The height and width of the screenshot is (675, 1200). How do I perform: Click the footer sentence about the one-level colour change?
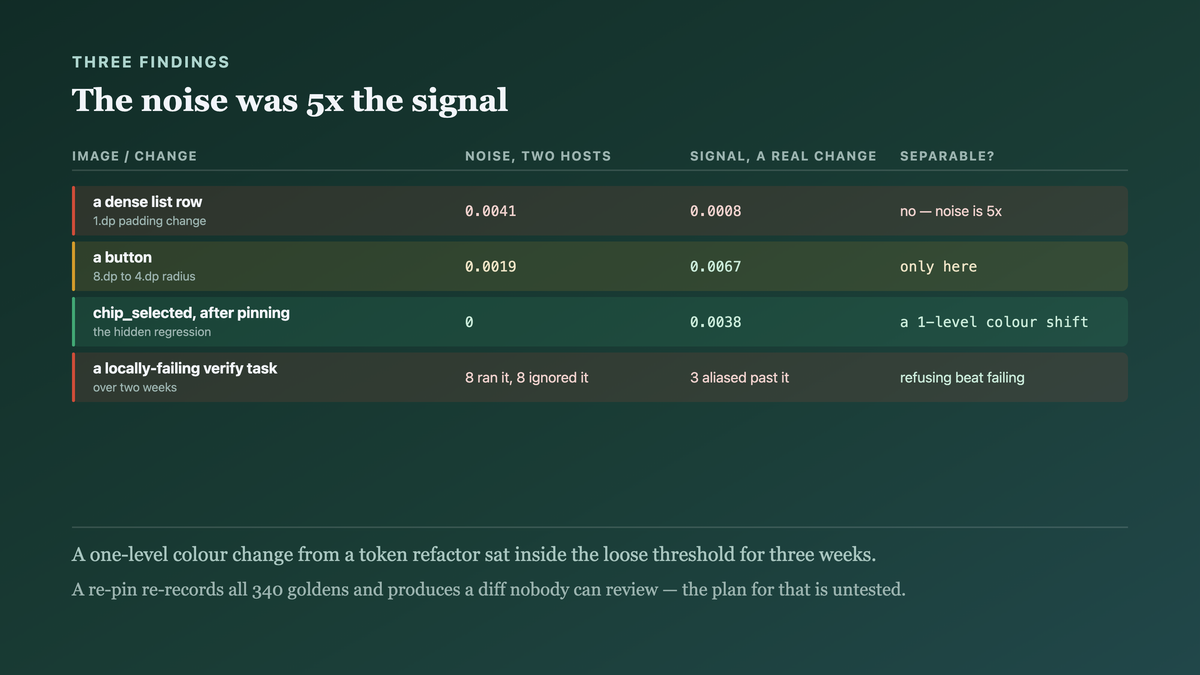pos(474,555)
